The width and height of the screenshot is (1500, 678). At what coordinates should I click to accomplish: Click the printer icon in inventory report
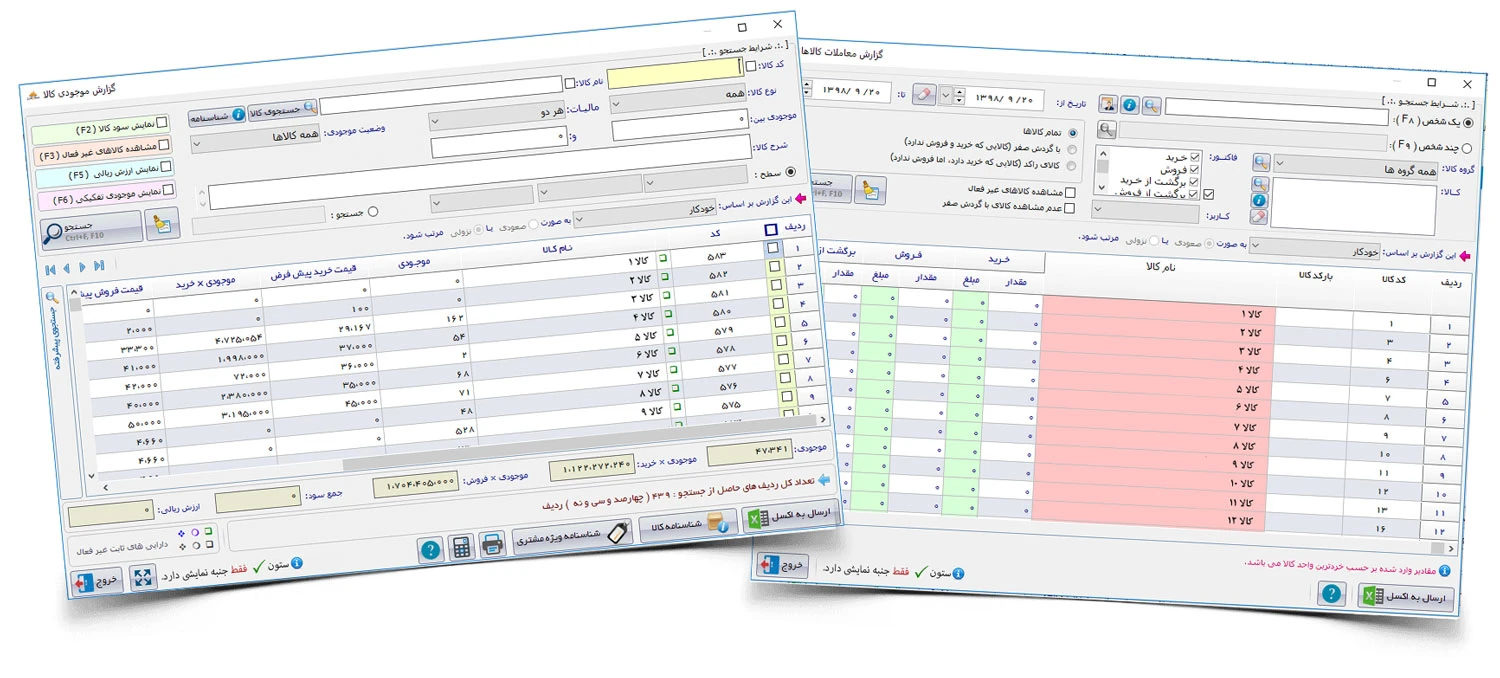coord(492,544)
